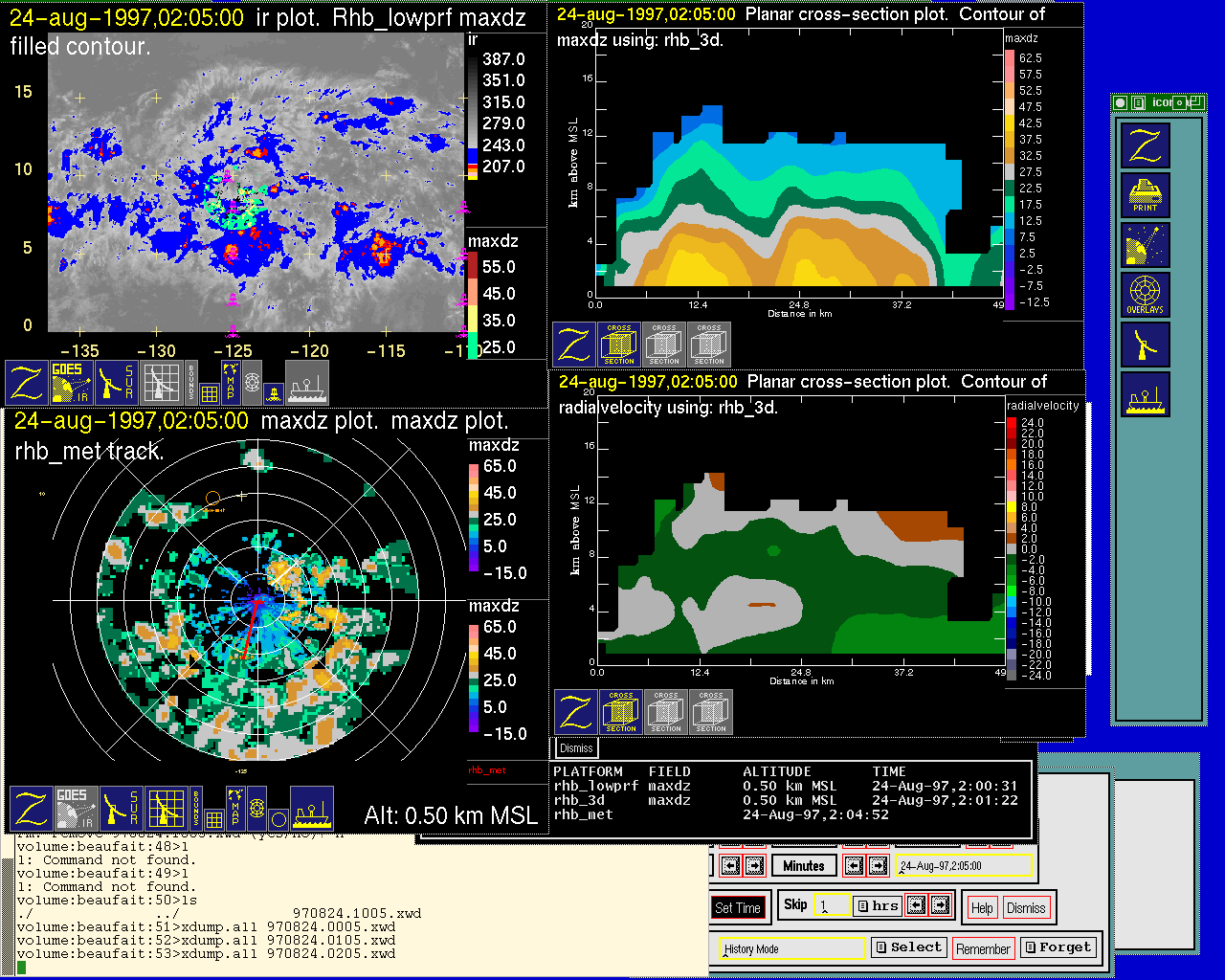This screenshot has width=1225, height=980.
Task: Select the ship platform icon in the maxdz plot toolbar
Action: pos(312,809)
